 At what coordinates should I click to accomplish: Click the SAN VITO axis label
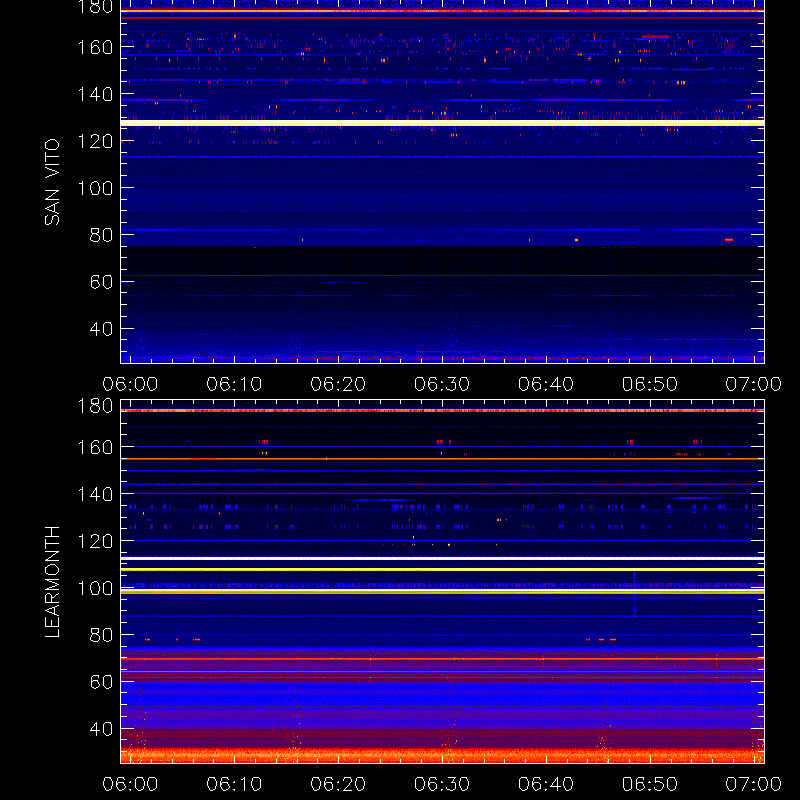coord(52,182)
